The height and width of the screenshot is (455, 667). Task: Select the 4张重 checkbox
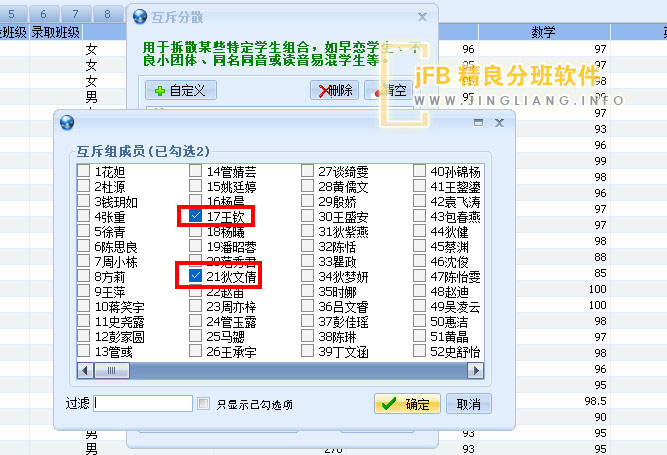tap(83, 216)
